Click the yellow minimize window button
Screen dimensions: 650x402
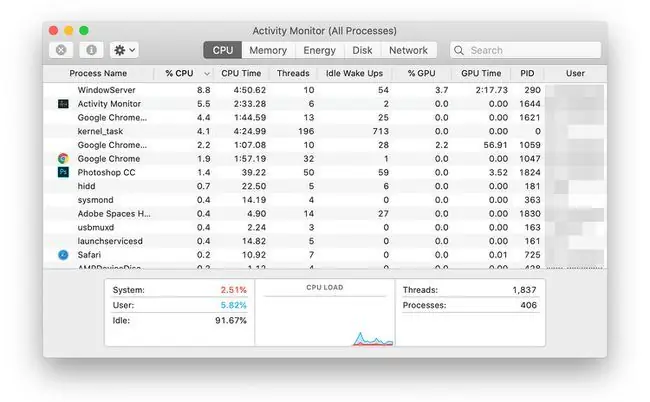click(x=69, y=30)
